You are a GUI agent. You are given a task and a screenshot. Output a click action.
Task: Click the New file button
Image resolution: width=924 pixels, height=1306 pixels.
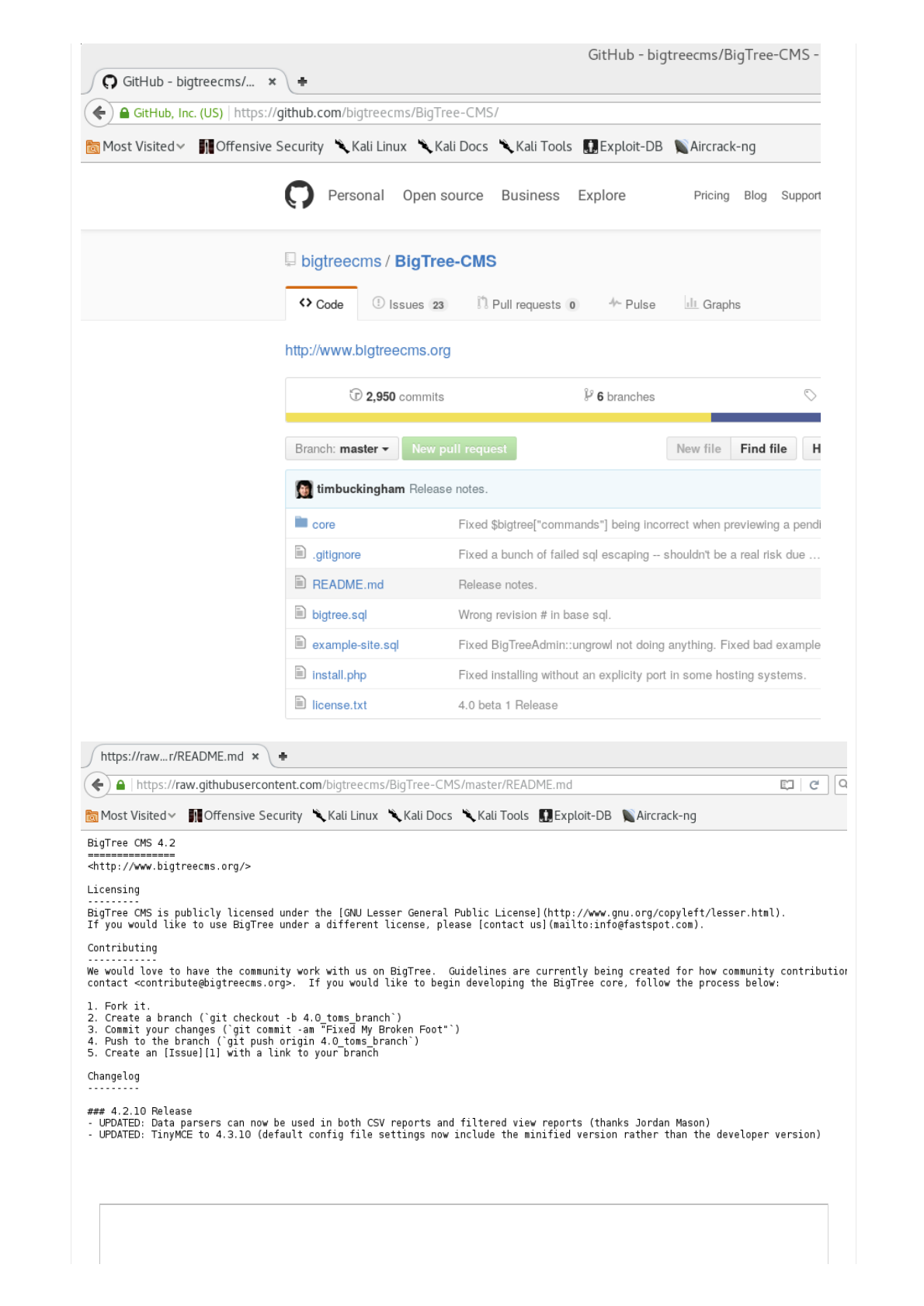(698, 449)
